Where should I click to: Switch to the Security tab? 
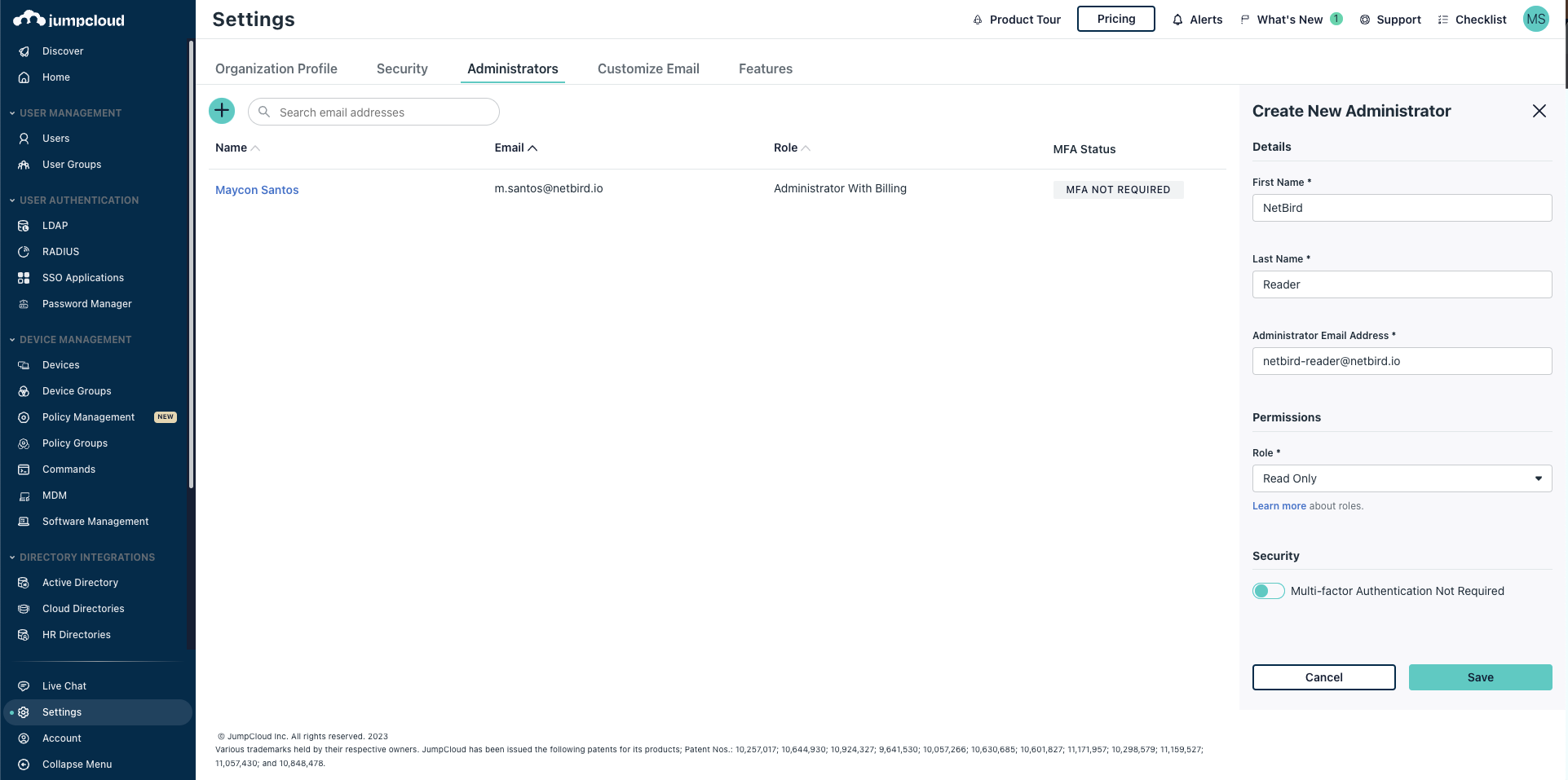[x=402, y=69]
